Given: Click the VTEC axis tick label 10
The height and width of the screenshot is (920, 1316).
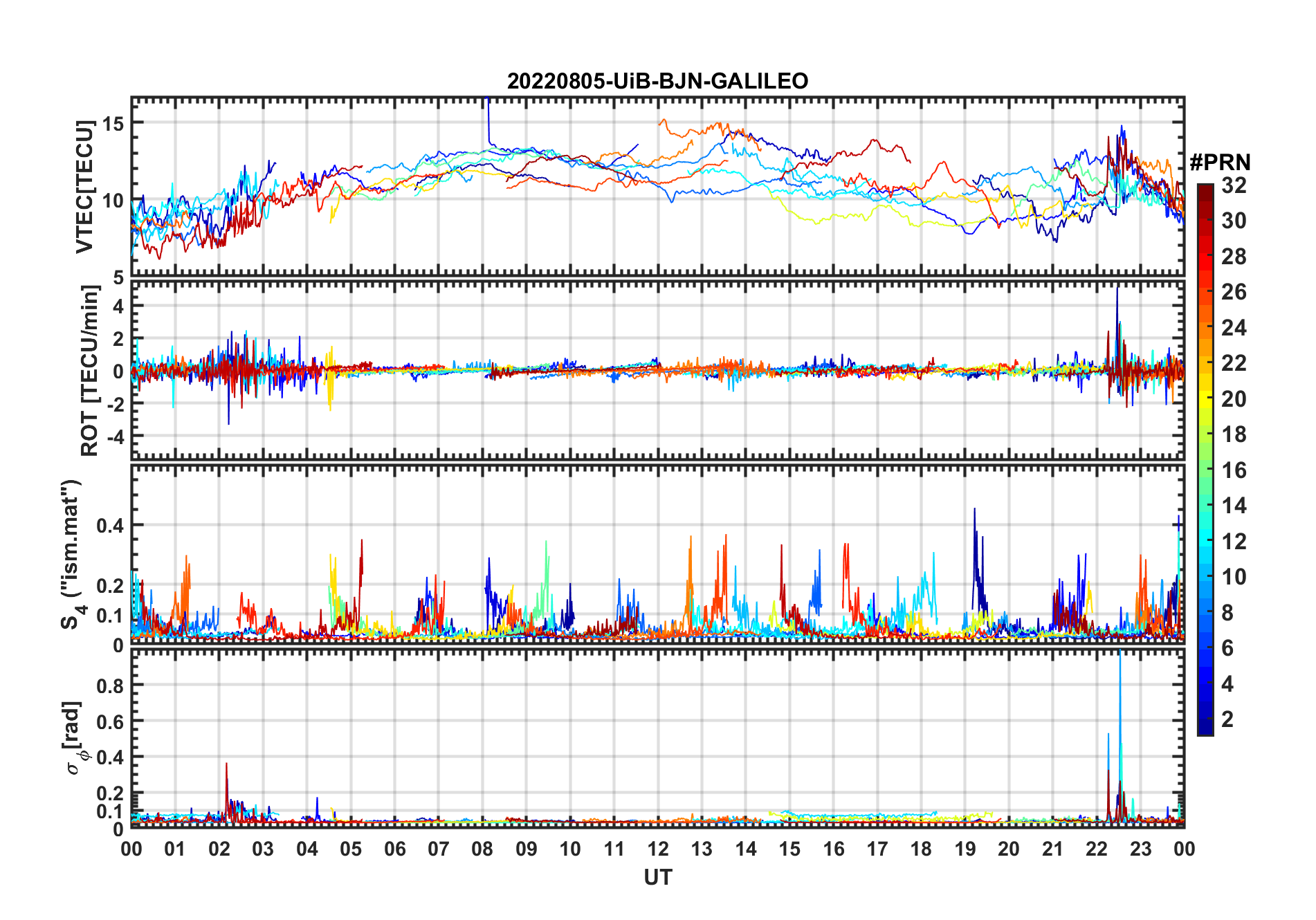Looking at the screenshot, I should (x=113, y=201).
